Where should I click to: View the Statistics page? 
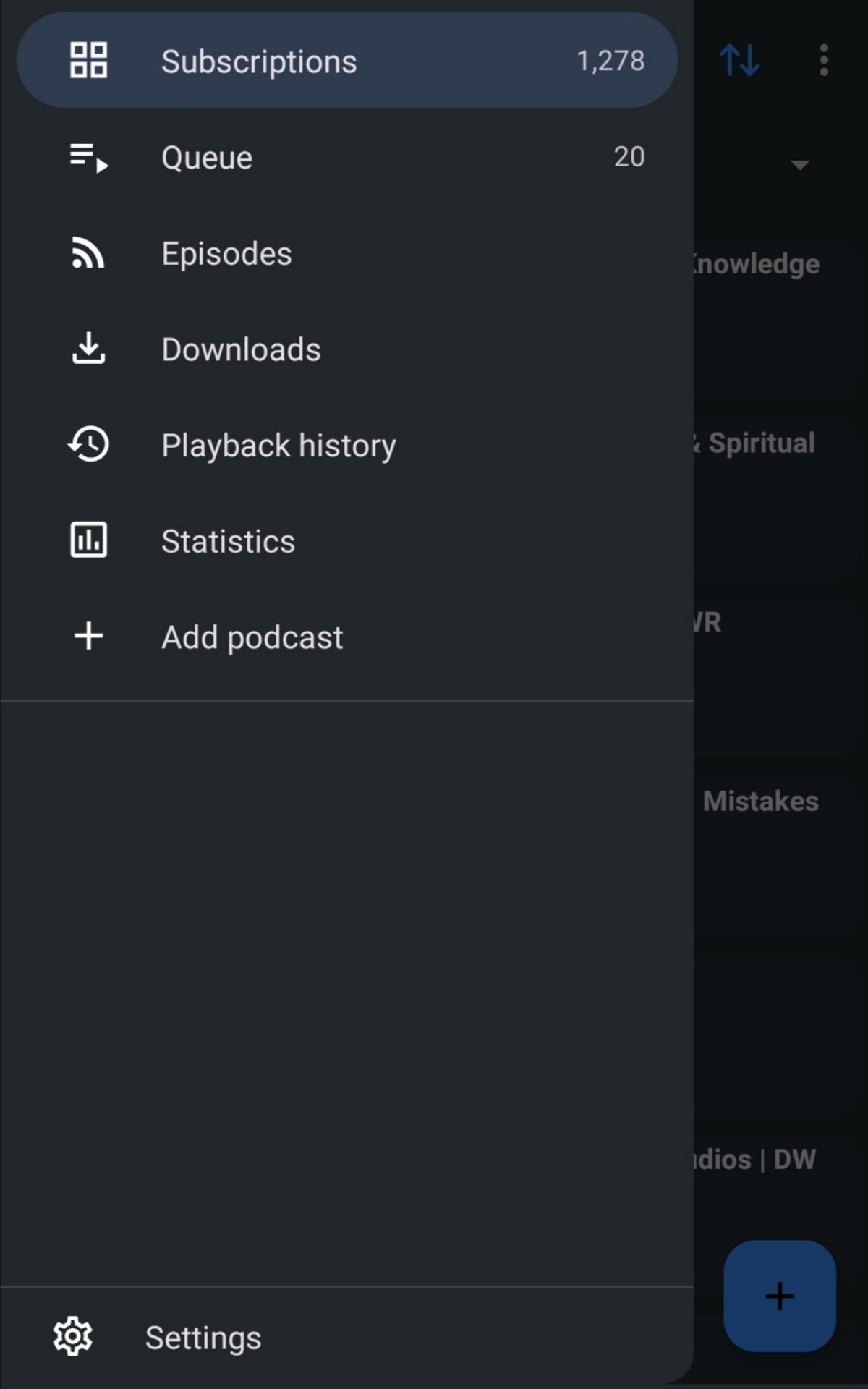[228, 542]
